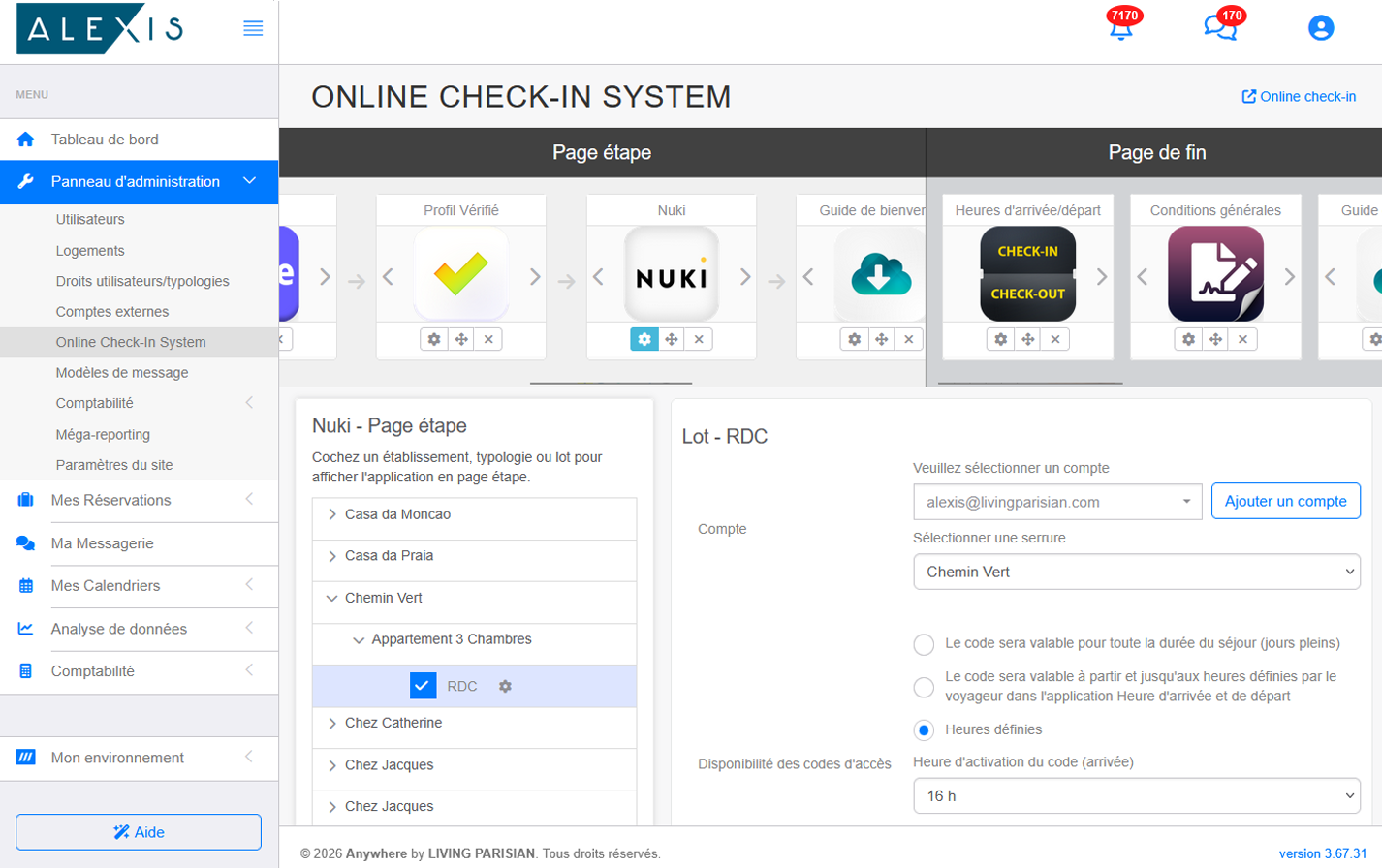Remove the Conditions générales app
Image resolution: width=1382 pixels, height=868 pixels.
pyautogui.click(x=1242, y=339)
